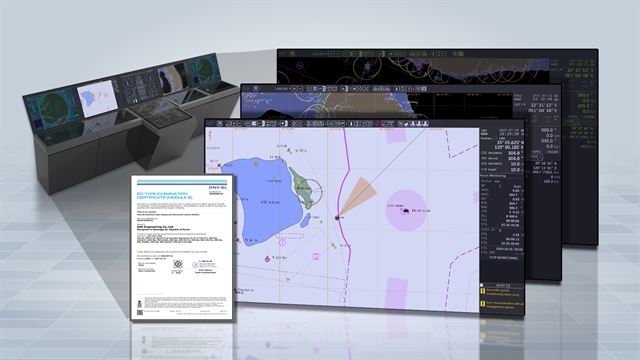Zoom out with the minus button on the middle display
Image resolution: width=640 pixels, height=360 pixels.
(300, 89)
